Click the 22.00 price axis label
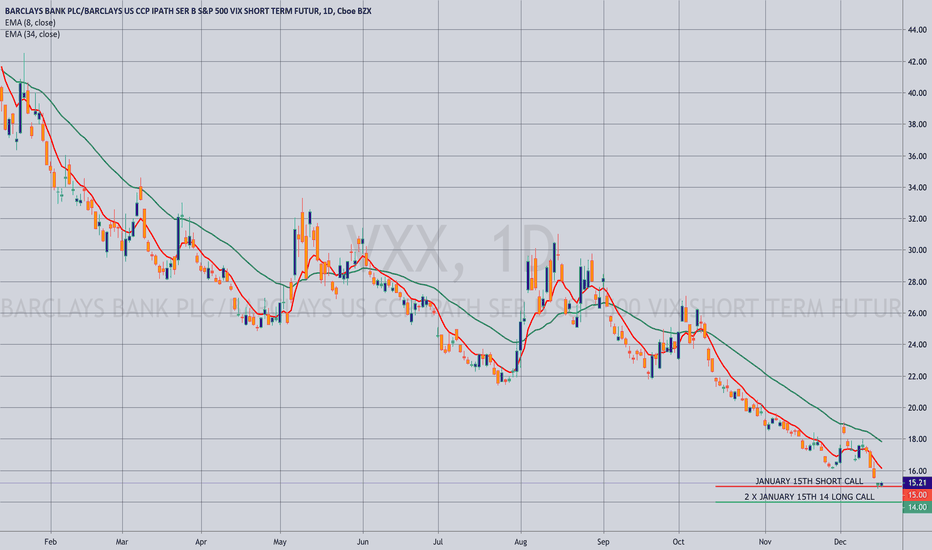Screen dimensions: 932x550 click(x=917, y=376)
